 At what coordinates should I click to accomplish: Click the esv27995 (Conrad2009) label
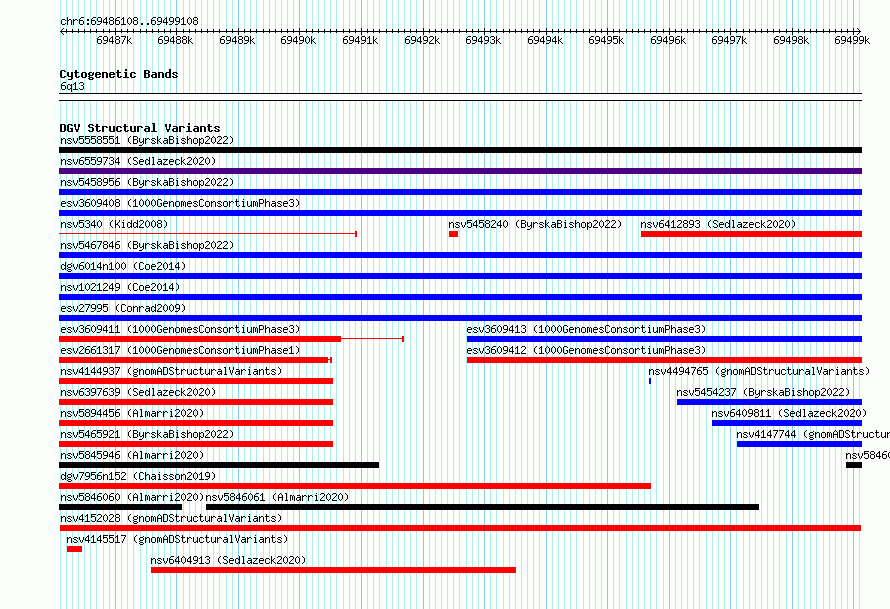click(123, 308)
